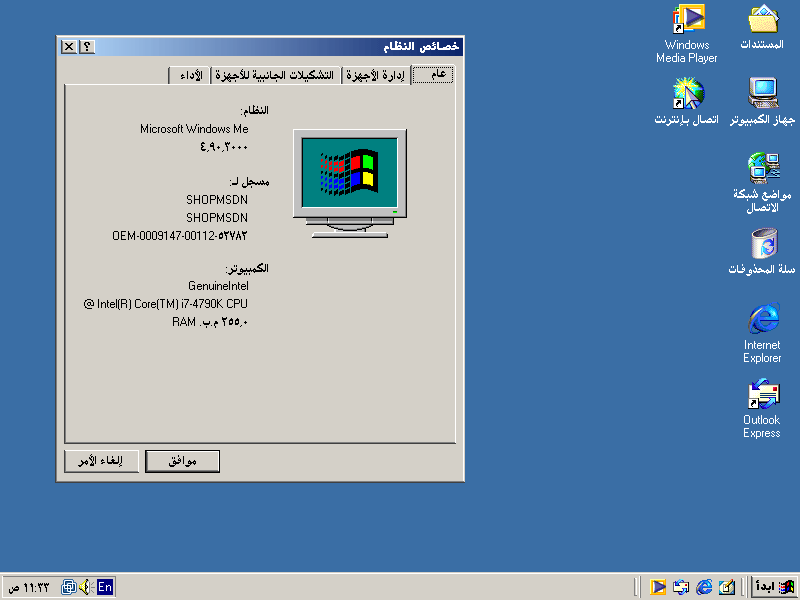Viewport: 800px width, 600px height.
Task: Click the Intel(R) Core(TM) i7-4790K CPU text
Action: tap(165, 304)
